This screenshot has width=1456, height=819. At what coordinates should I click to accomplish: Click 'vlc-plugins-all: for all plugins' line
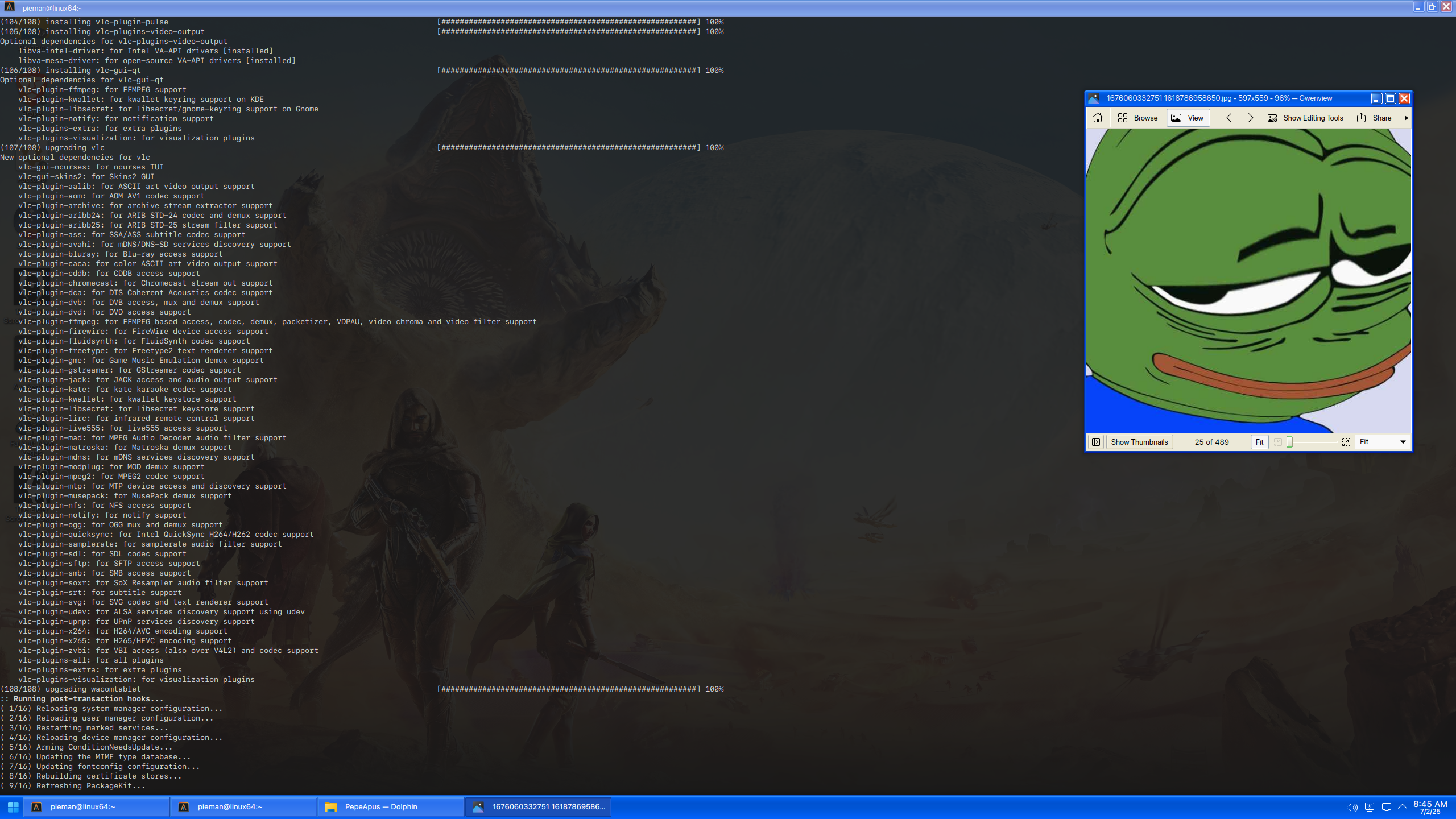click(x=91, y=660)
